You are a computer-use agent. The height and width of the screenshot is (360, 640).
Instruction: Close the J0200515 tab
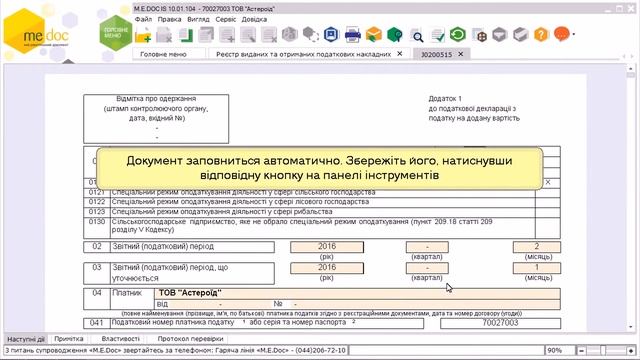(460, 54)
